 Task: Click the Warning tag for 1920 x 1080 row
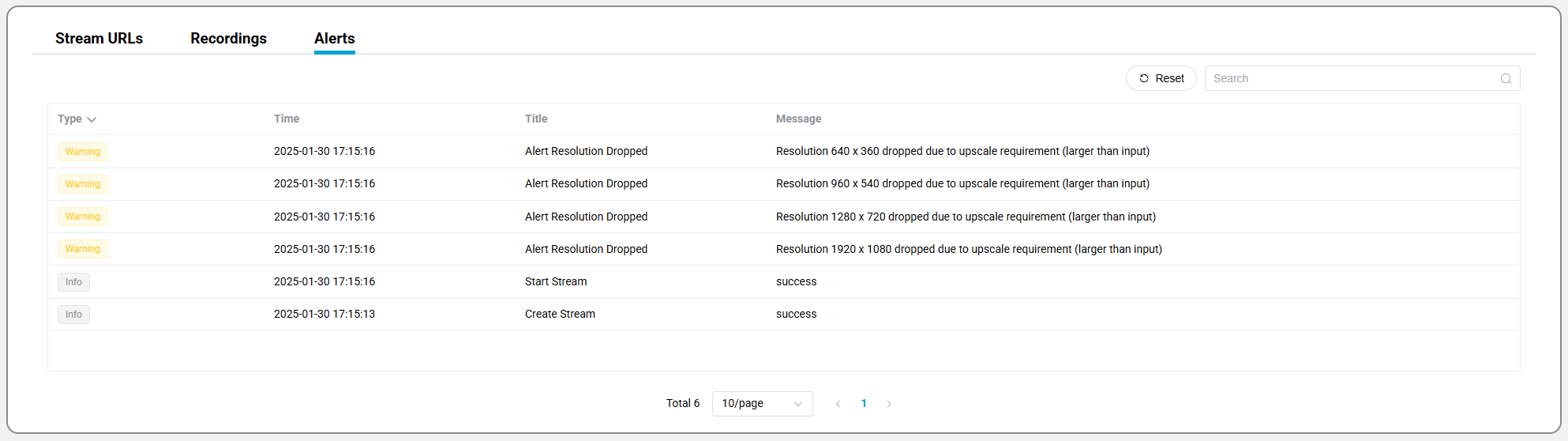pos(83,249)
